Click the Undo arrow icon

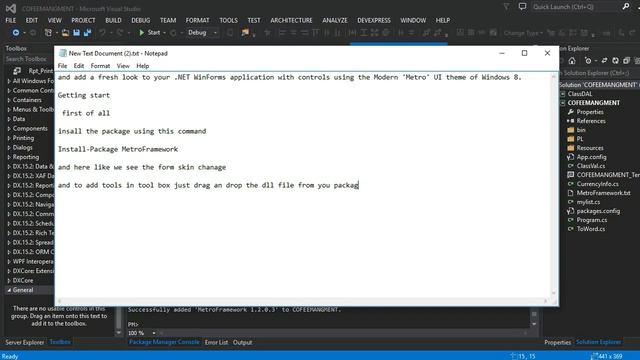click(x=102, y=33)
